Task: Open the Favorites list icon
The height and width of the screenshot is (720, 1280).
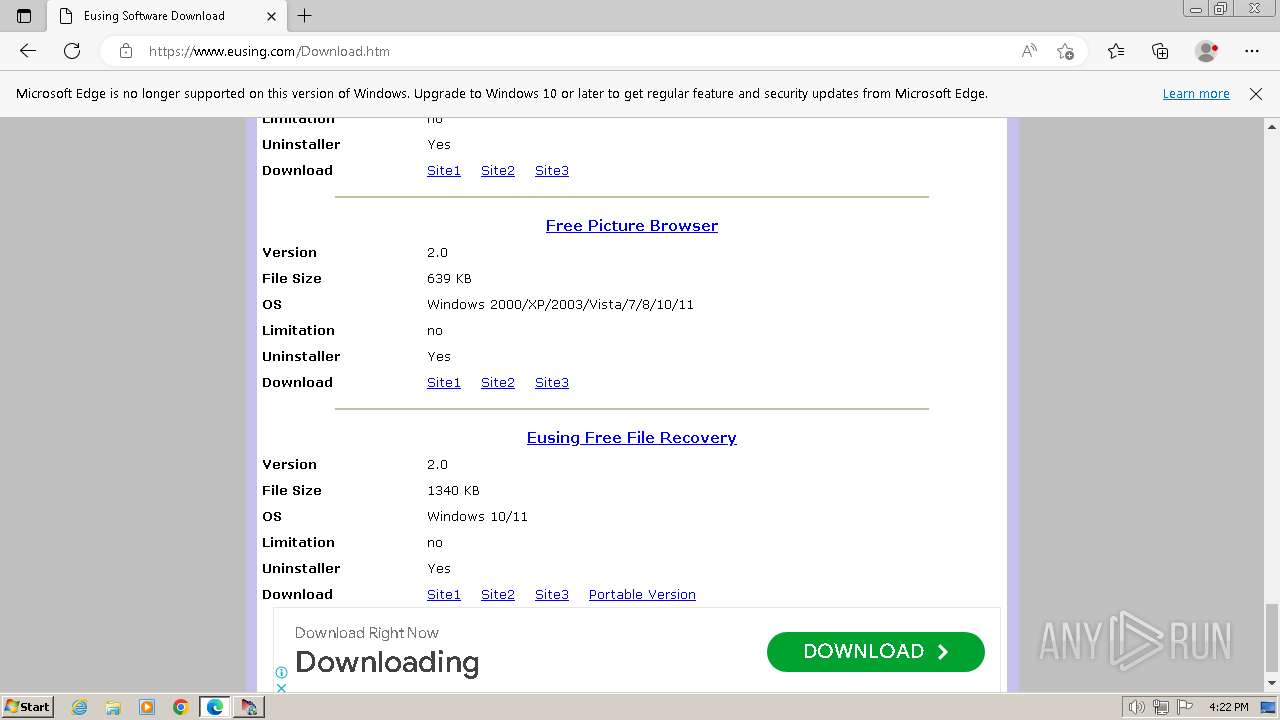Action: tap(1116, 51)
